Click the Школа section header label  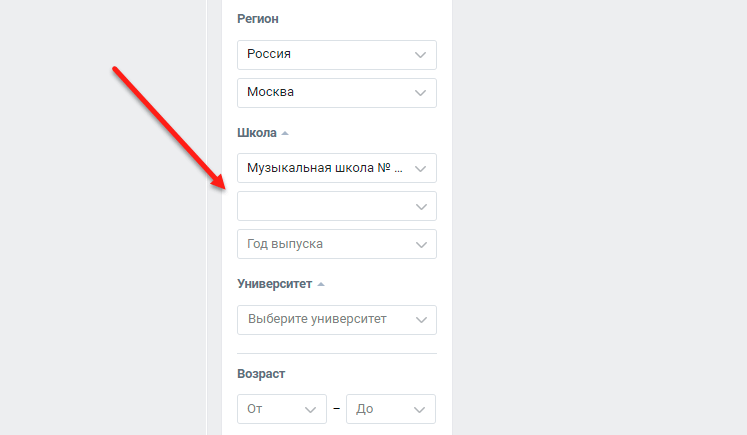click(x=257, y=133)
